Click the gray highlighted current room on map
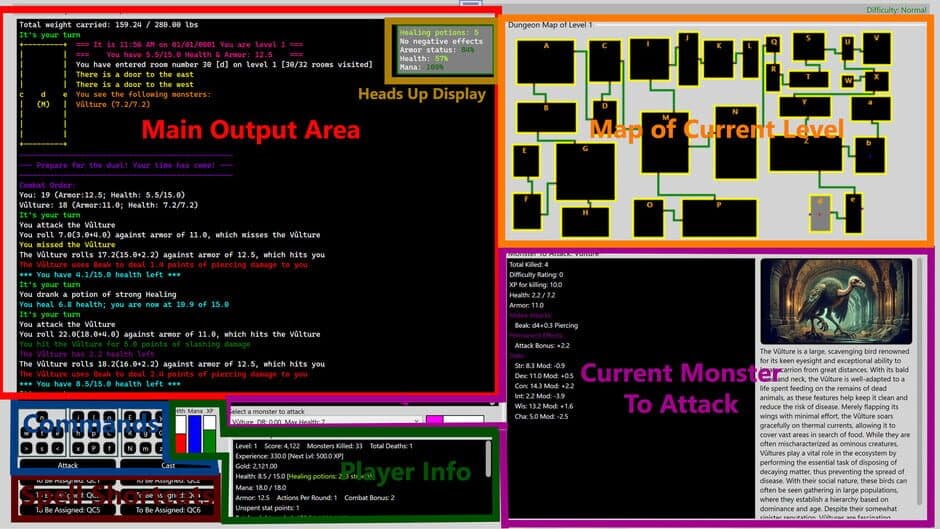 tap(820, 213)
